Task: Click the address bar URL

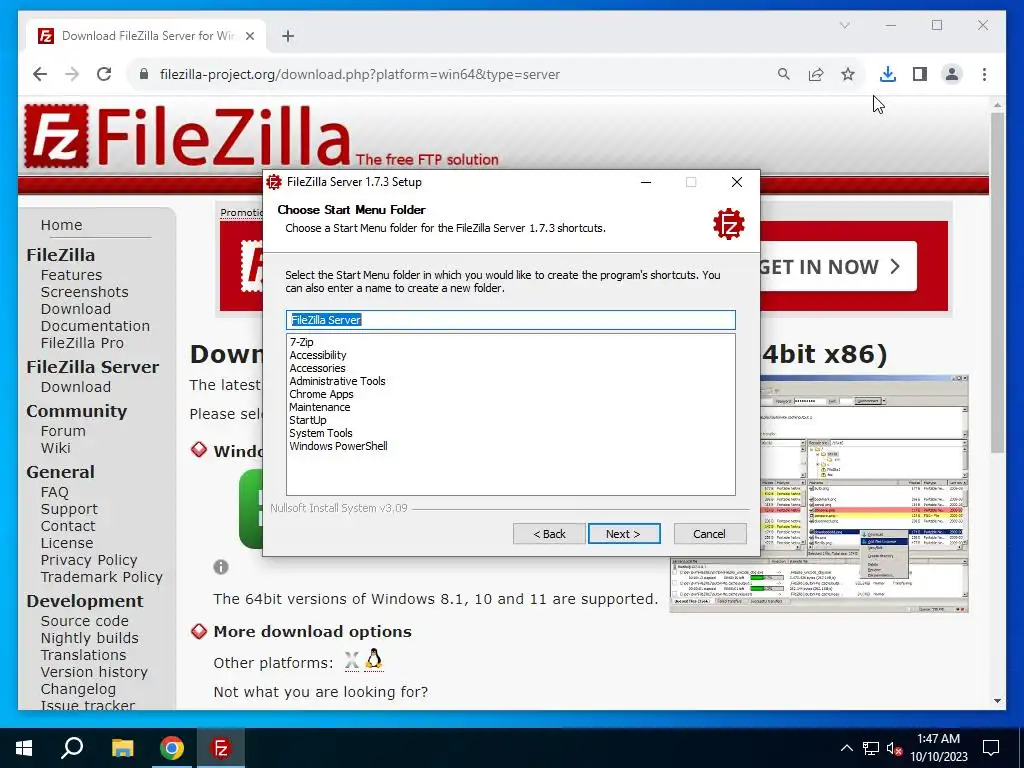Action: pyautogui.click(x=360, y=74)
